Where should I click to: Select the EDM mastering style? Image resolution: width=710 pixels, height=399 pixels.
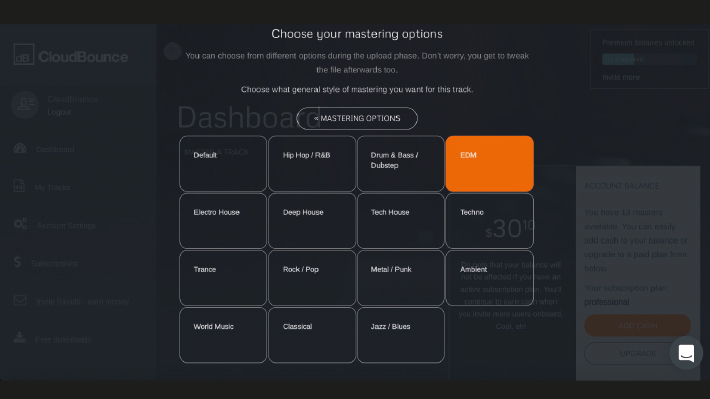pos(489,163)
